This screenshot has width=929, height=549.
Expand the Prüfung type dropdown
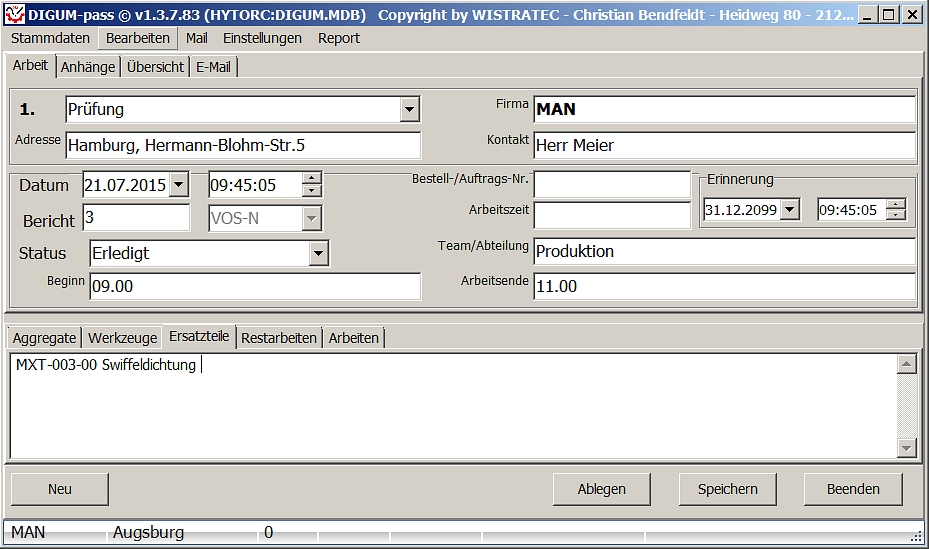click(409, 109)
